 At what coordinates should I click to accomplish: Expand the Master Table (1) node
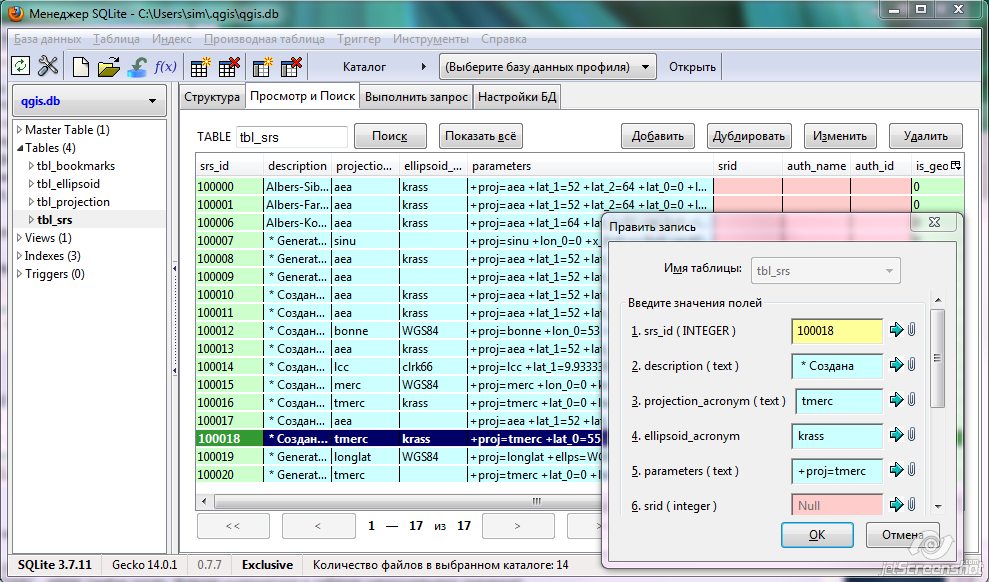[19, 130]
